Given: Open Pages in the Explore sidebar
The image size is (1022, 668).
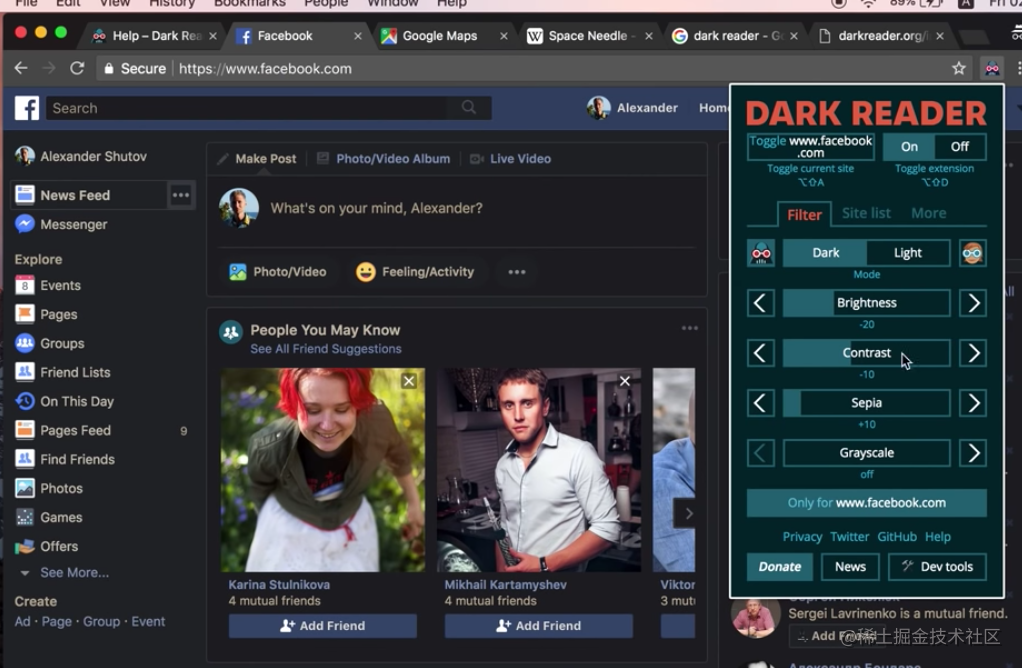Looking at the screenshot, I should tap(46, 314).
